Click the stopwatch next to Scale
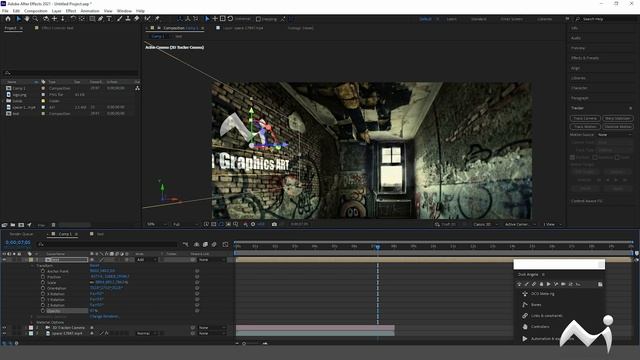640x360 pixels. pyautogui.click(x=43, y=282)
